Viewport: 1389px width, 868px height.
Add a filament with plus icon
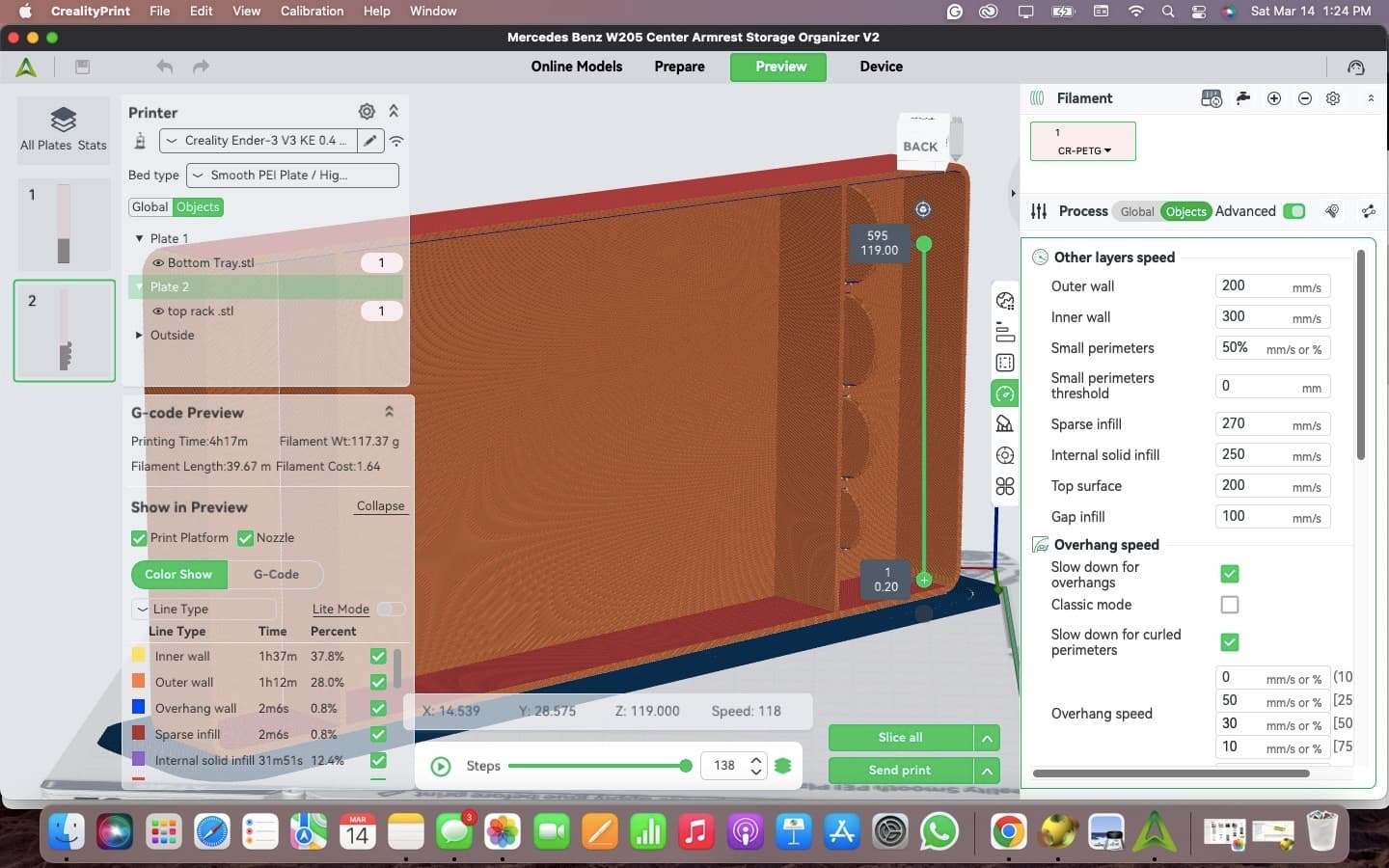click(1274, 98)
